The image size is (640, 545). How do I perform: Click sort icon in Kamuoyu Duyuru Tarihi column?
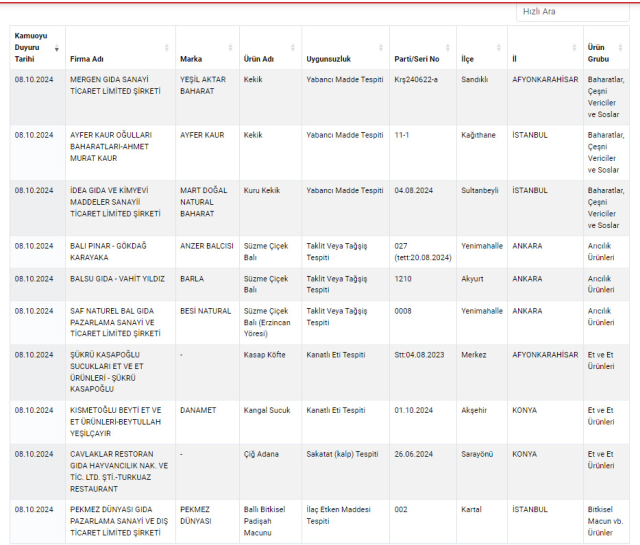point(56,47)
